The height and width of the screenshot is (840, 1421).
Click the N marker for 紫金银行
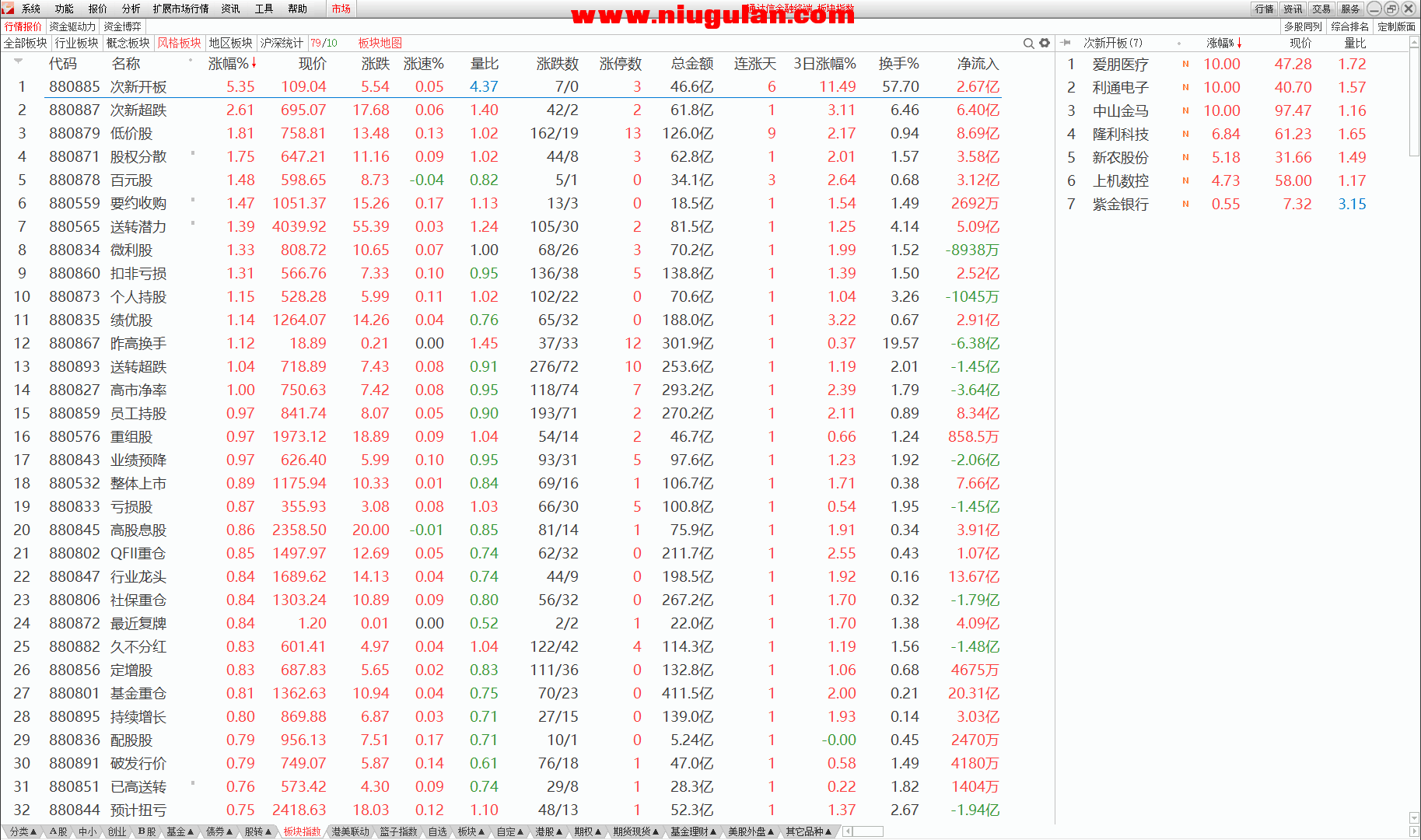click(1185, 205)
